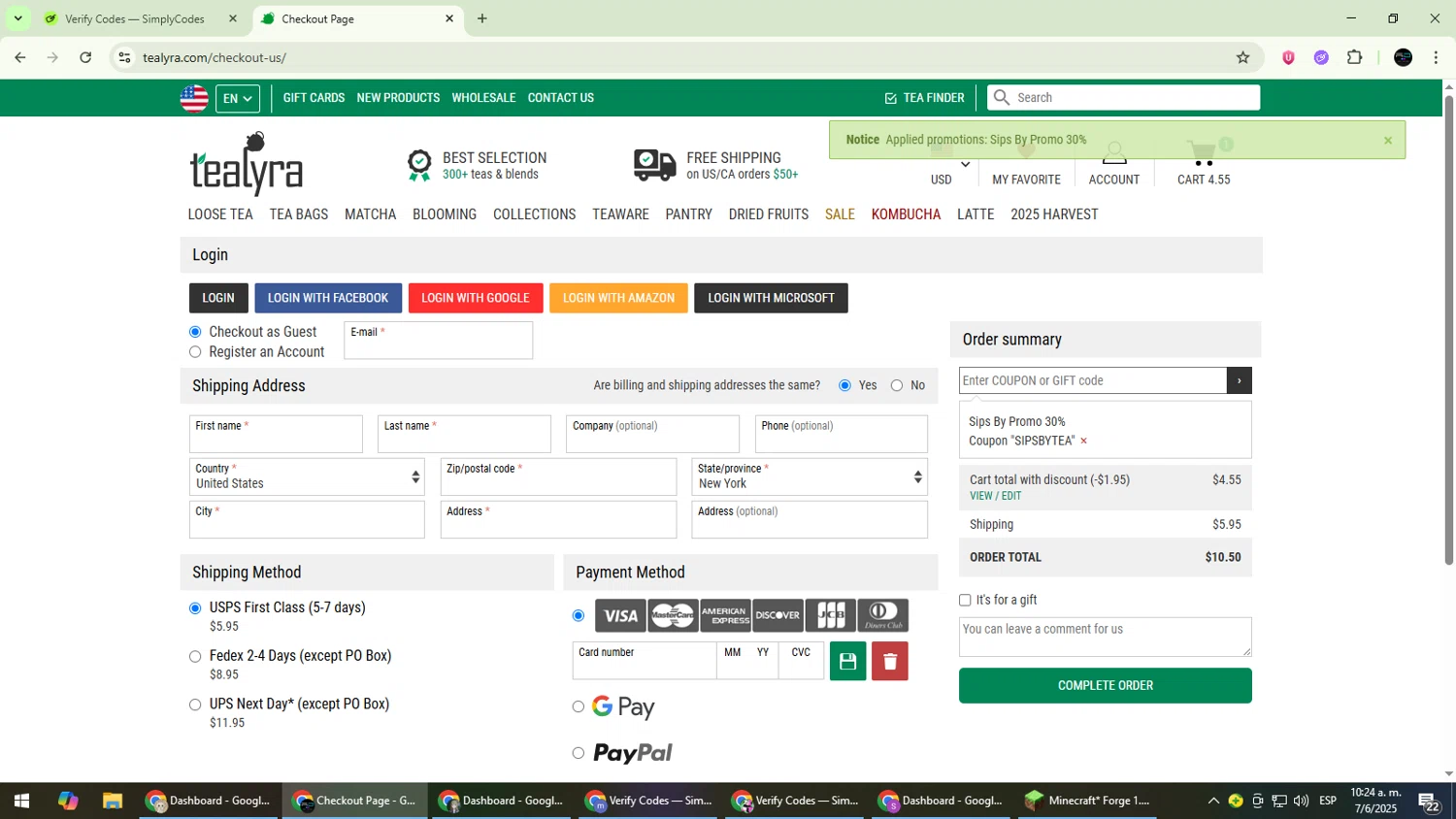Image resolution: width=1456 pixels, height=819 pixels.
Task: Open the State/province dropdown
Action: 810,476
